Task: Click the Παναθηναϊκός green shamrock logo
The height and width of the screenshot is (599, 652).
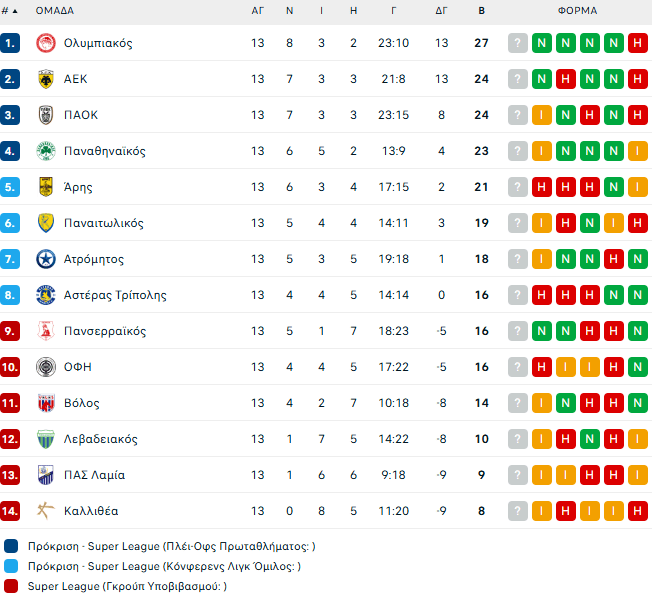Action: pos(45,151)
